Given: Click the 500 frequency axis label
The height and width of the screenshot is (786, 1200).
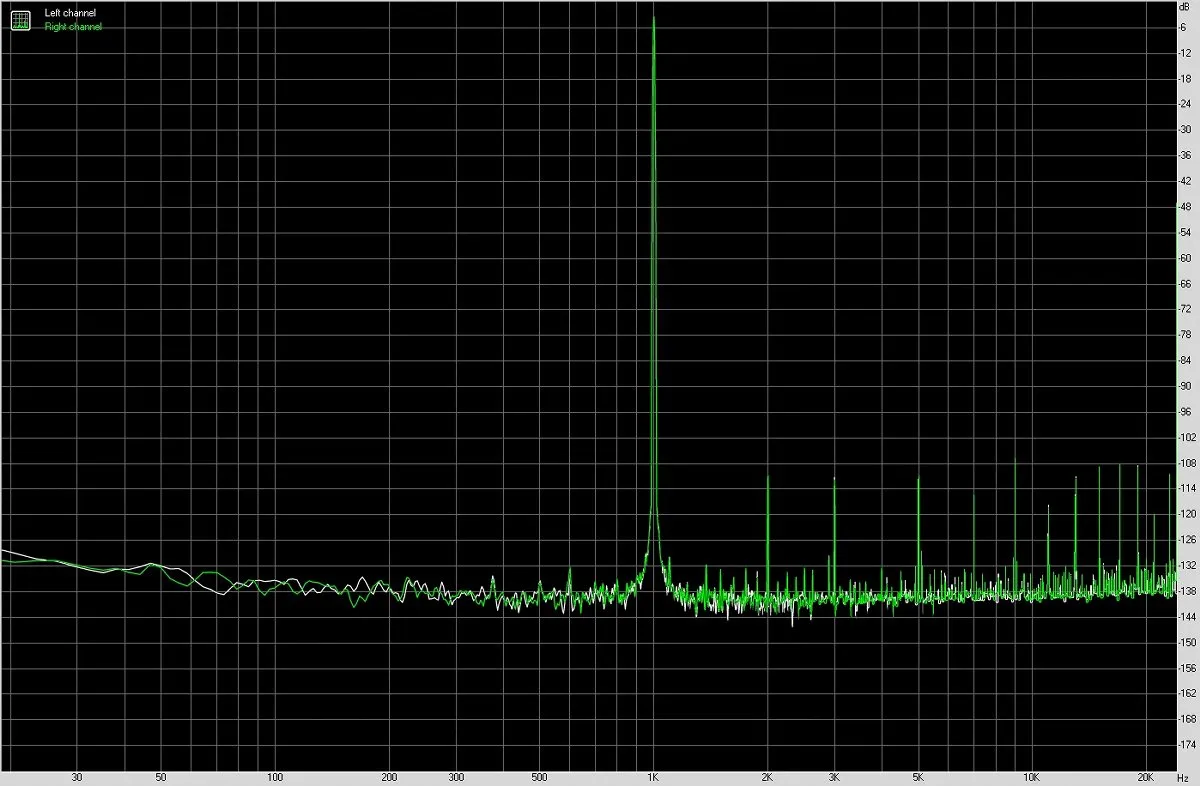Looking at the screenshot, I should [539, 776].
